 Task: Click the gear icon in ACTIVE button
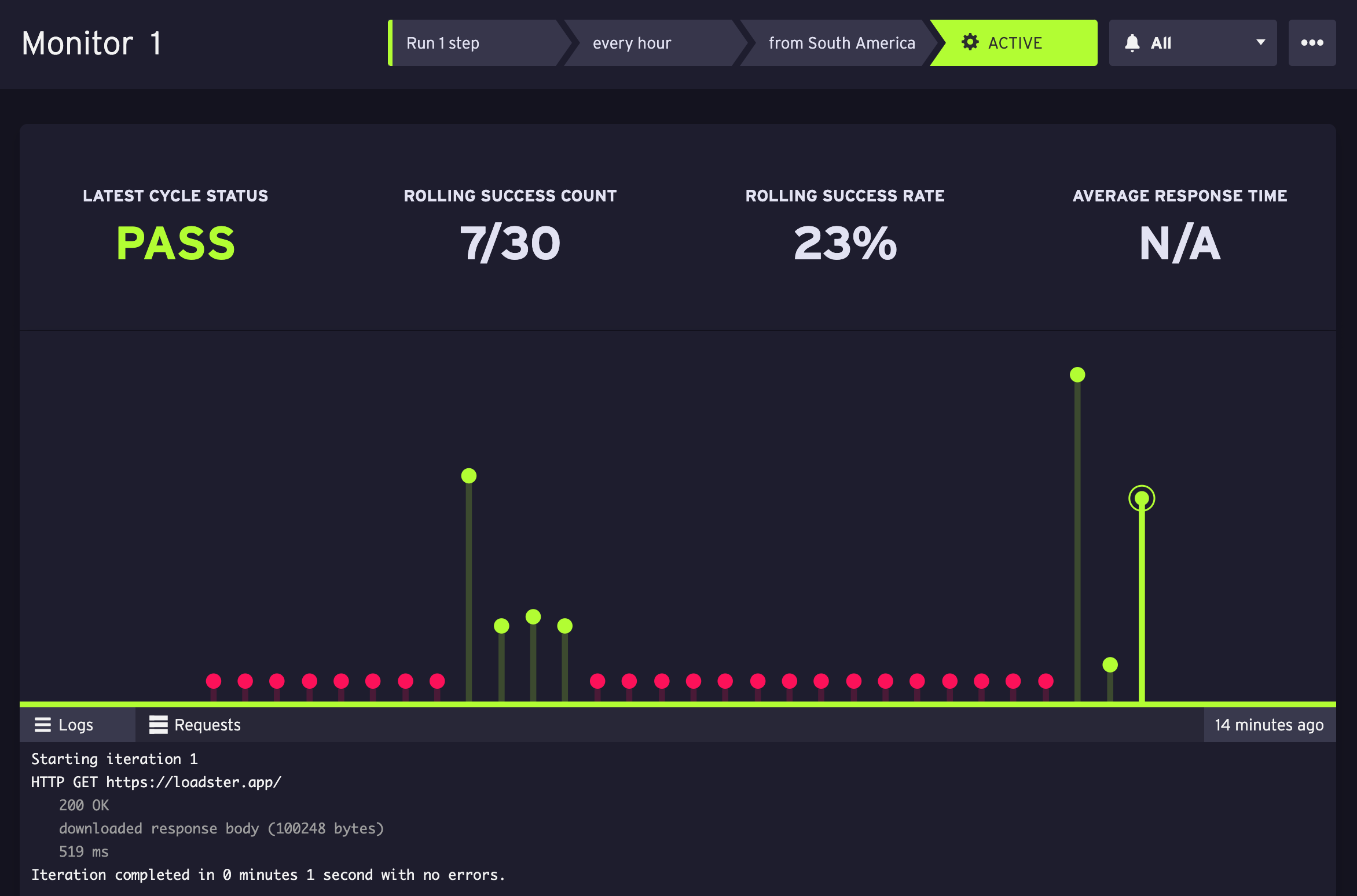(x=970, y=42)
